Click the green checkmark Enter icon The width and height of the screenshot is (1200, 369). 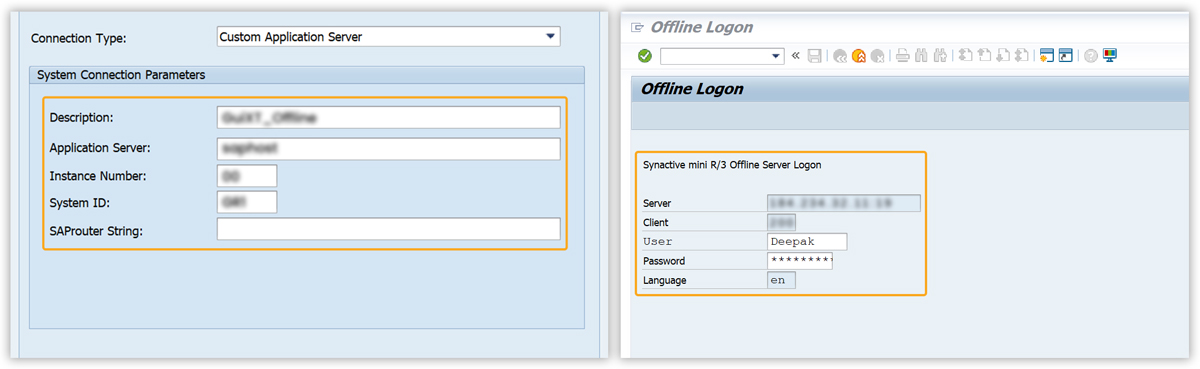point(645,56)
